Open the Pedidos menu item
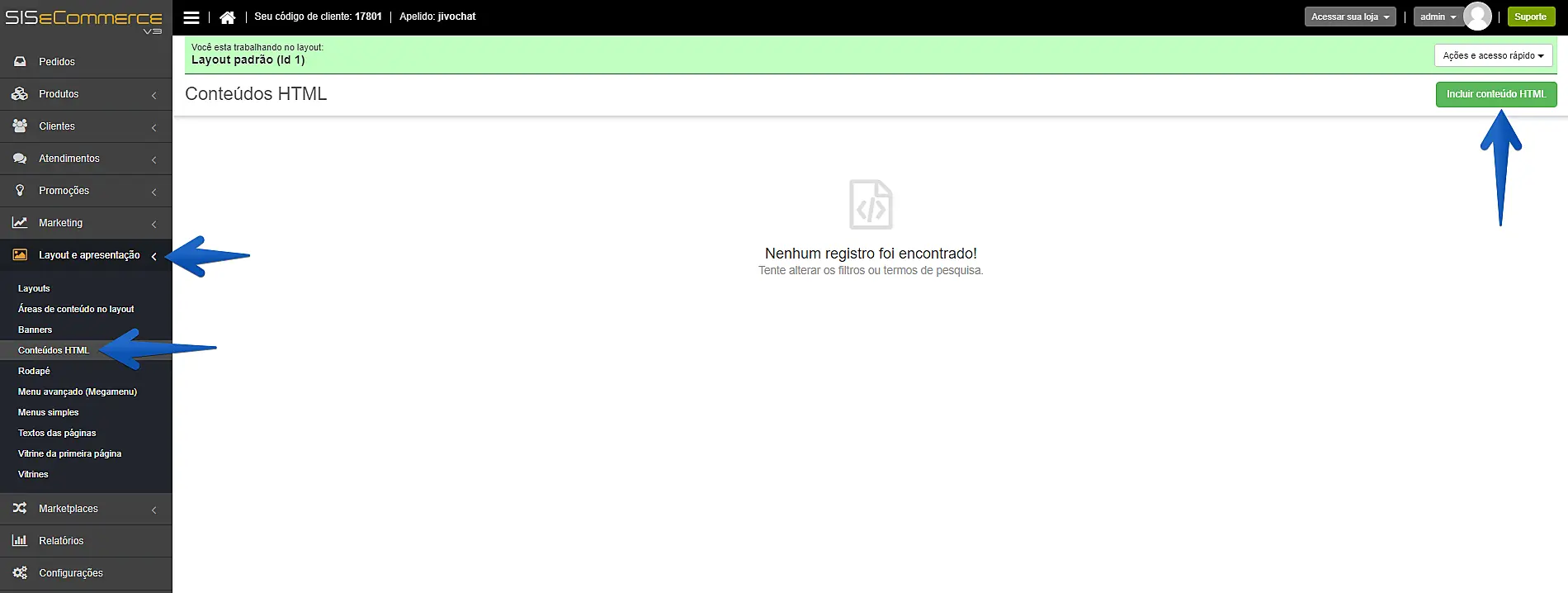 click(x=86, y=62)
